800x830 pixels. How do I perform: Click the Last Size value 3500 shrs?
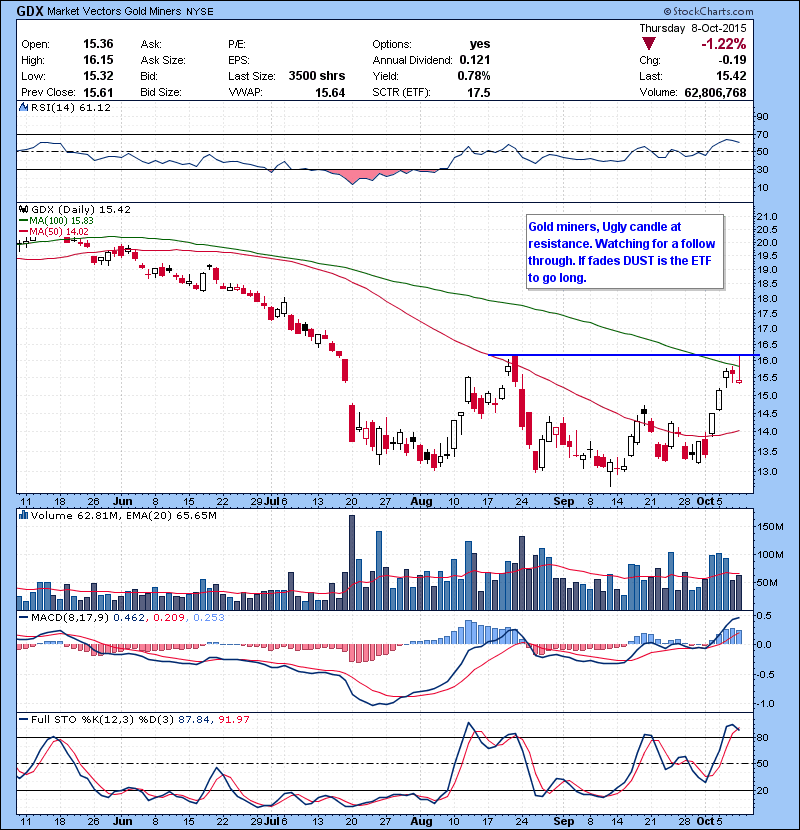click(317, 76)
